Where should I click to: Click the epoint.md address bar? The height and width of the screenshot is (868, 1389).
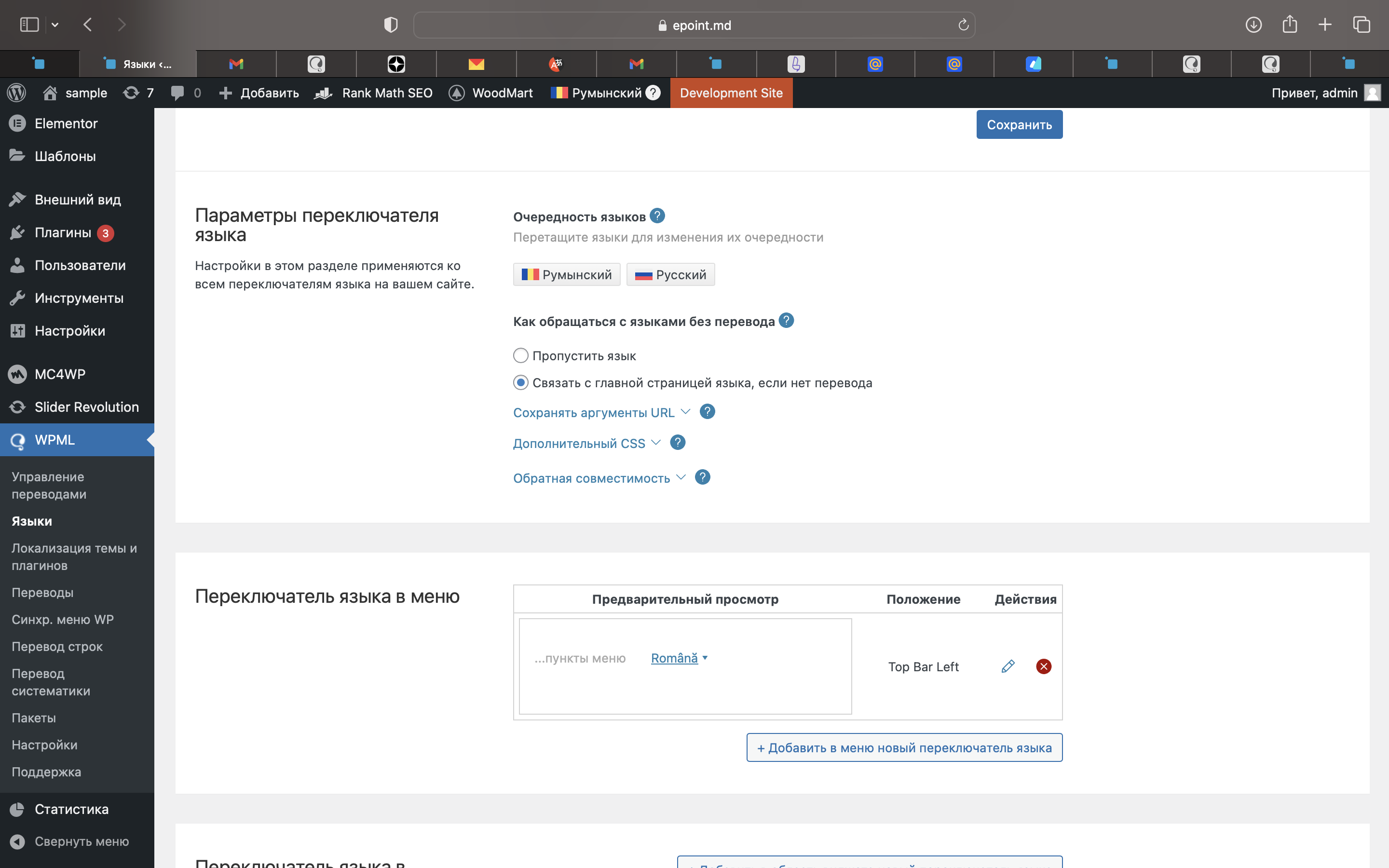[694, 25]
